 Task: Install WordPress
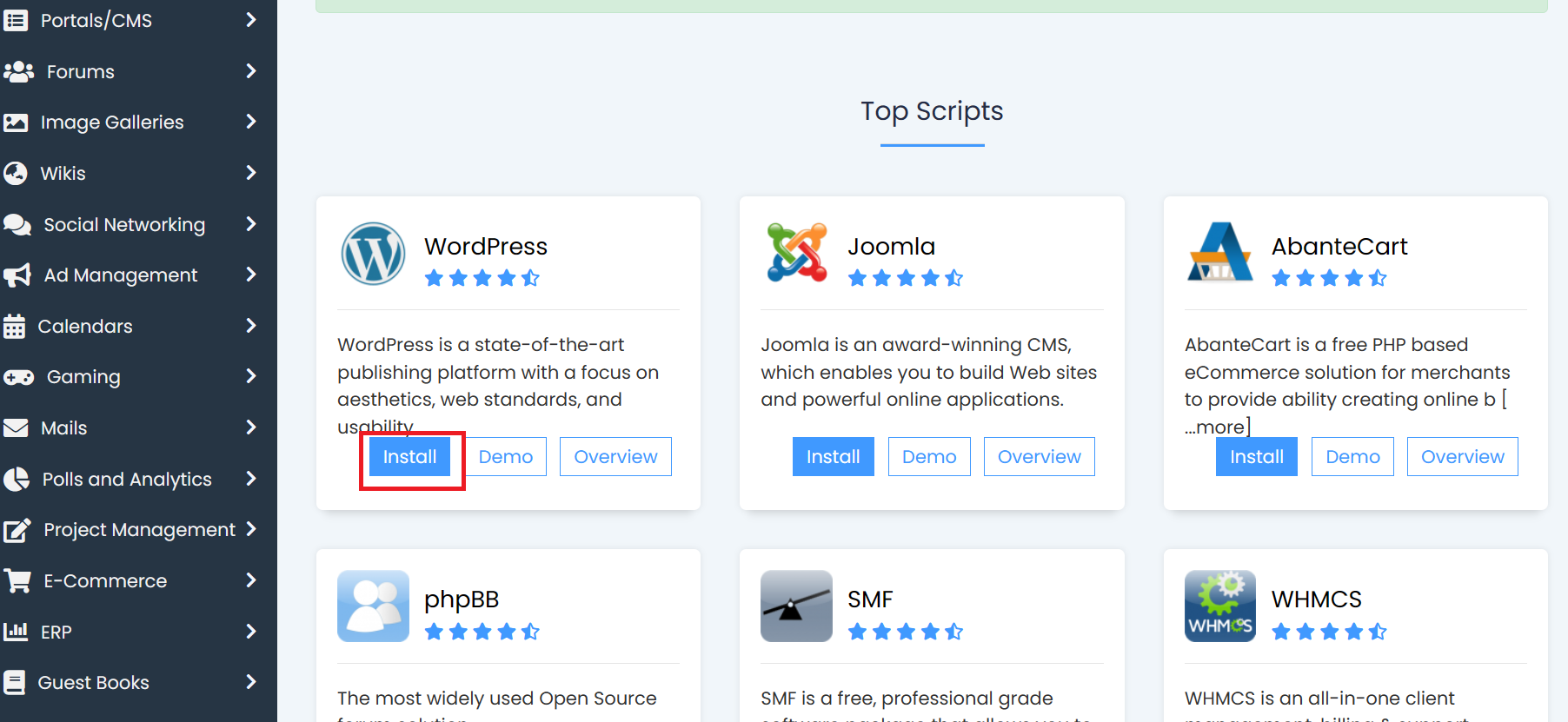409,457
